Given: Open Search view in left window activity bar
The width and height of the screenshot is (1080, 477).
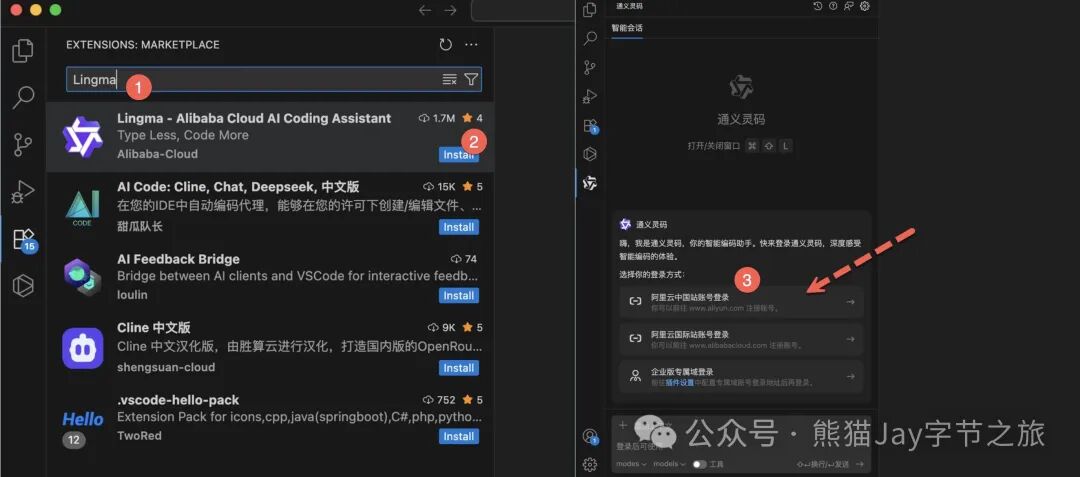Looking at the screenshot, I should (x=23, y=98).
